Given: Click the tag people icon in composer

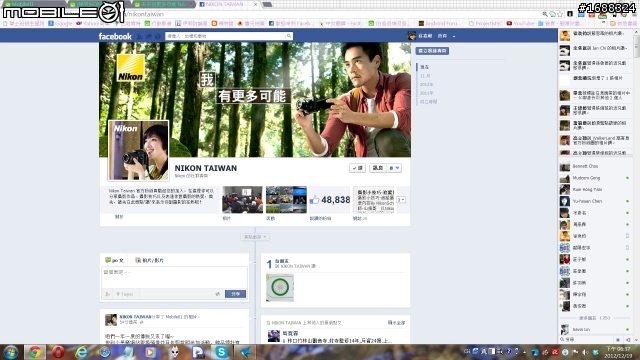Looking at the screenshot, I should tap(107, 294).
